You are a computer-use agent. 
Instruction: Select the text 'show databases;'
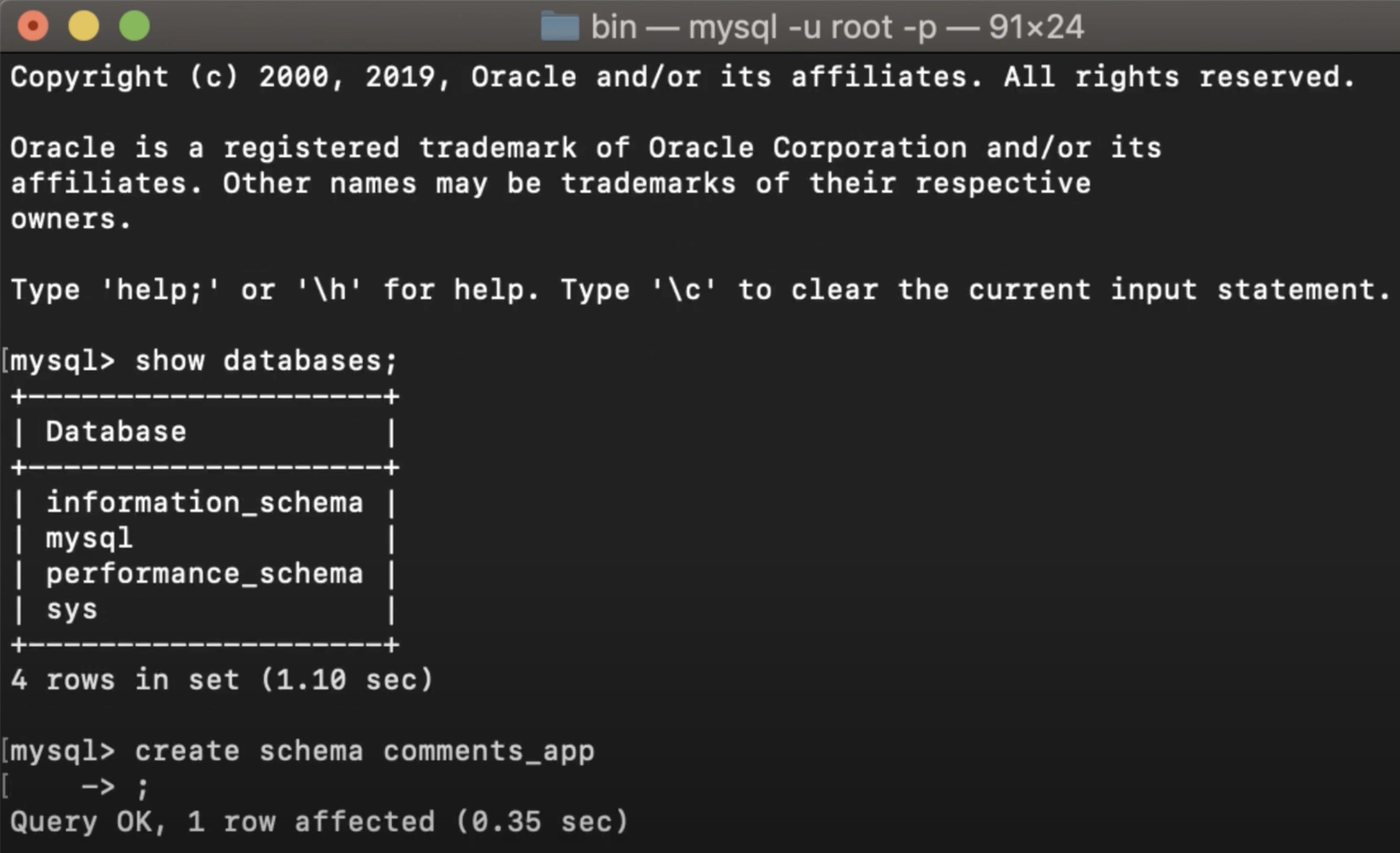pyautogui.click(x=266, y=360)
